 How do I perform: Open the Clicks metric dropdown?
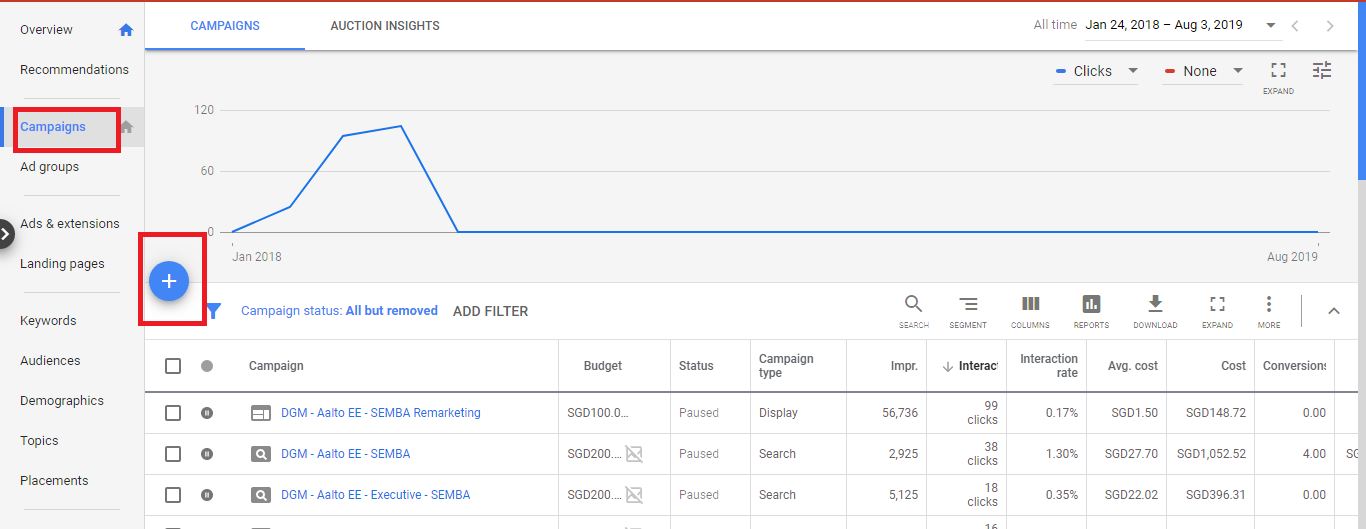click(x=1096, y=71)
